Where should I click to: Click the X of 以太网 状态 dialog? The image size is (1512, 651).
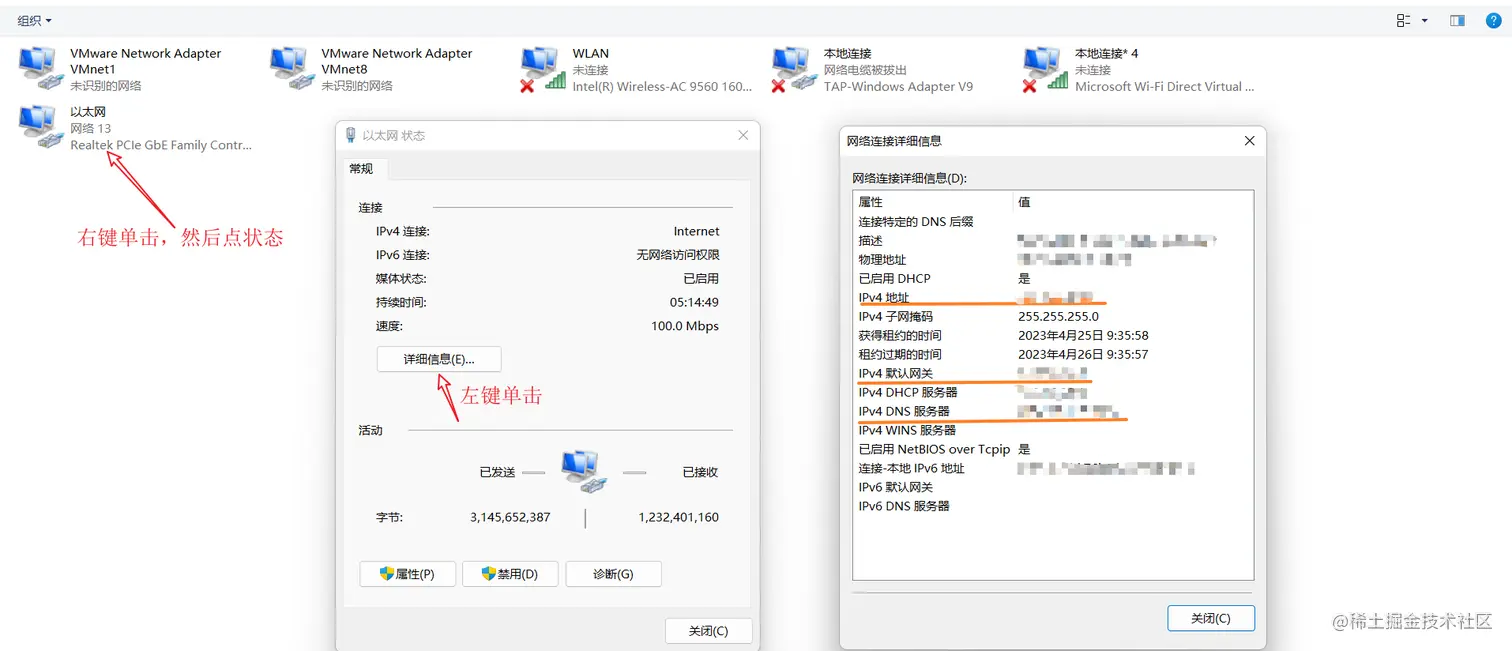pos(743,135)
